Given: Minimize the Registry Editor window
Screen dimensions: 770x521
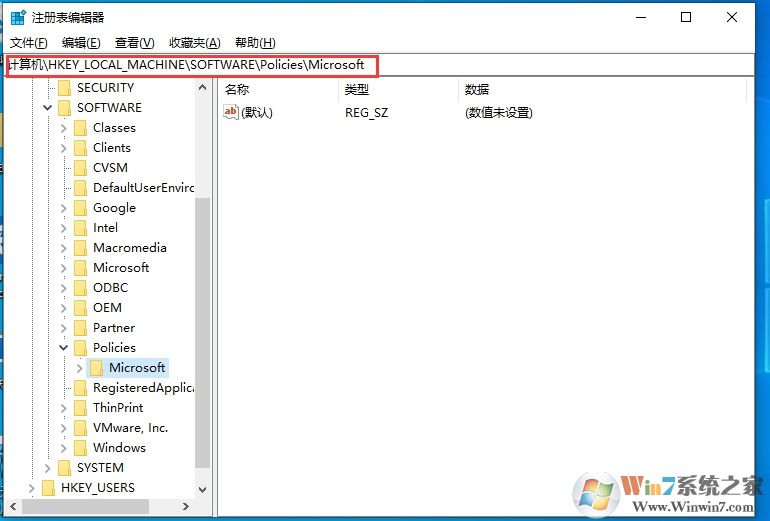Looking at the screenshot, I should (x=641, y=18).
